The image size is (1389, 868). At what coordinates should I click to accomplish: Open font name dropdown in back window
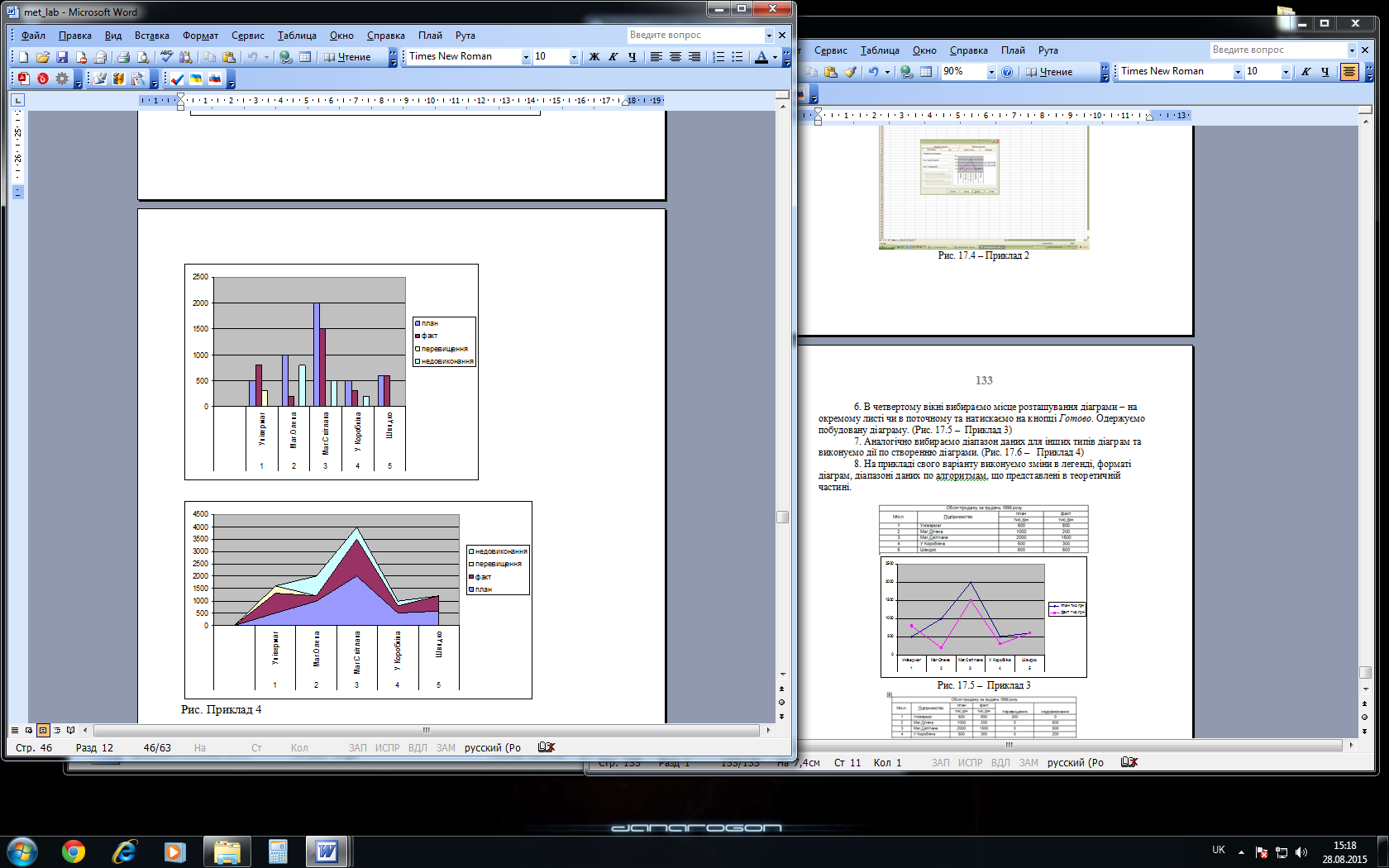(1238, 72)
